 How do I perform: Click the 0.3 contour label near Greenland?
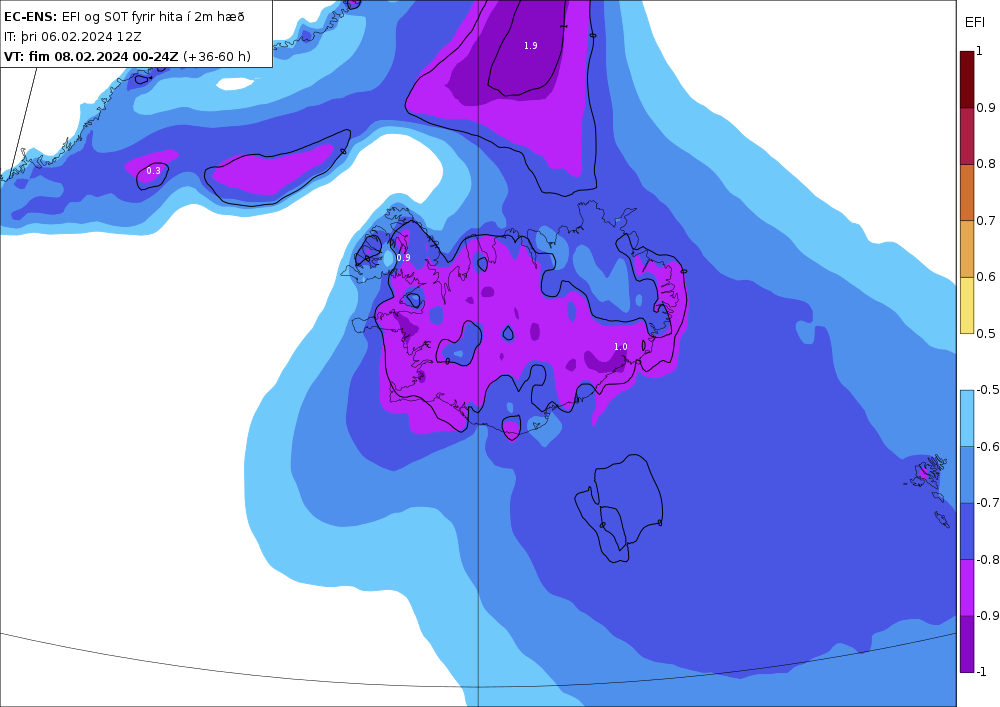coord(154,171)
